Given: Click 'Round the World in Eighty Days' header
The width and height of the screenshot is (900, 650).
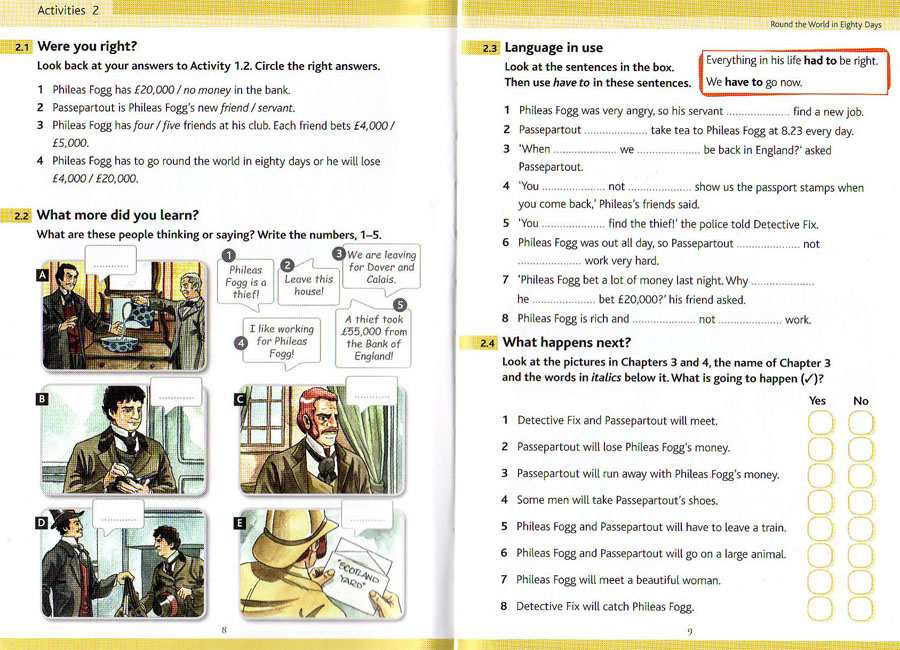Looking at the screenshot, I should (825, 24).
